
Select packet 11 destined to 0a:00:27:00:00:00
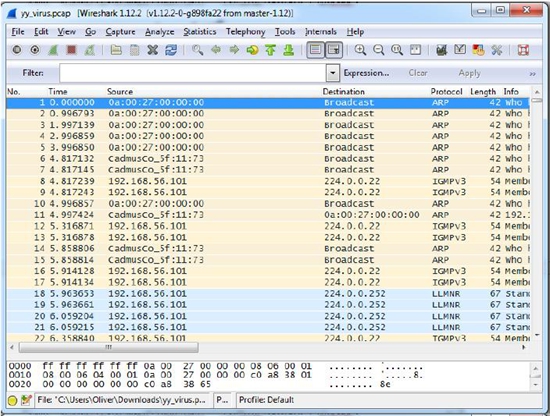pyautogui.click(x=268, y=215)
